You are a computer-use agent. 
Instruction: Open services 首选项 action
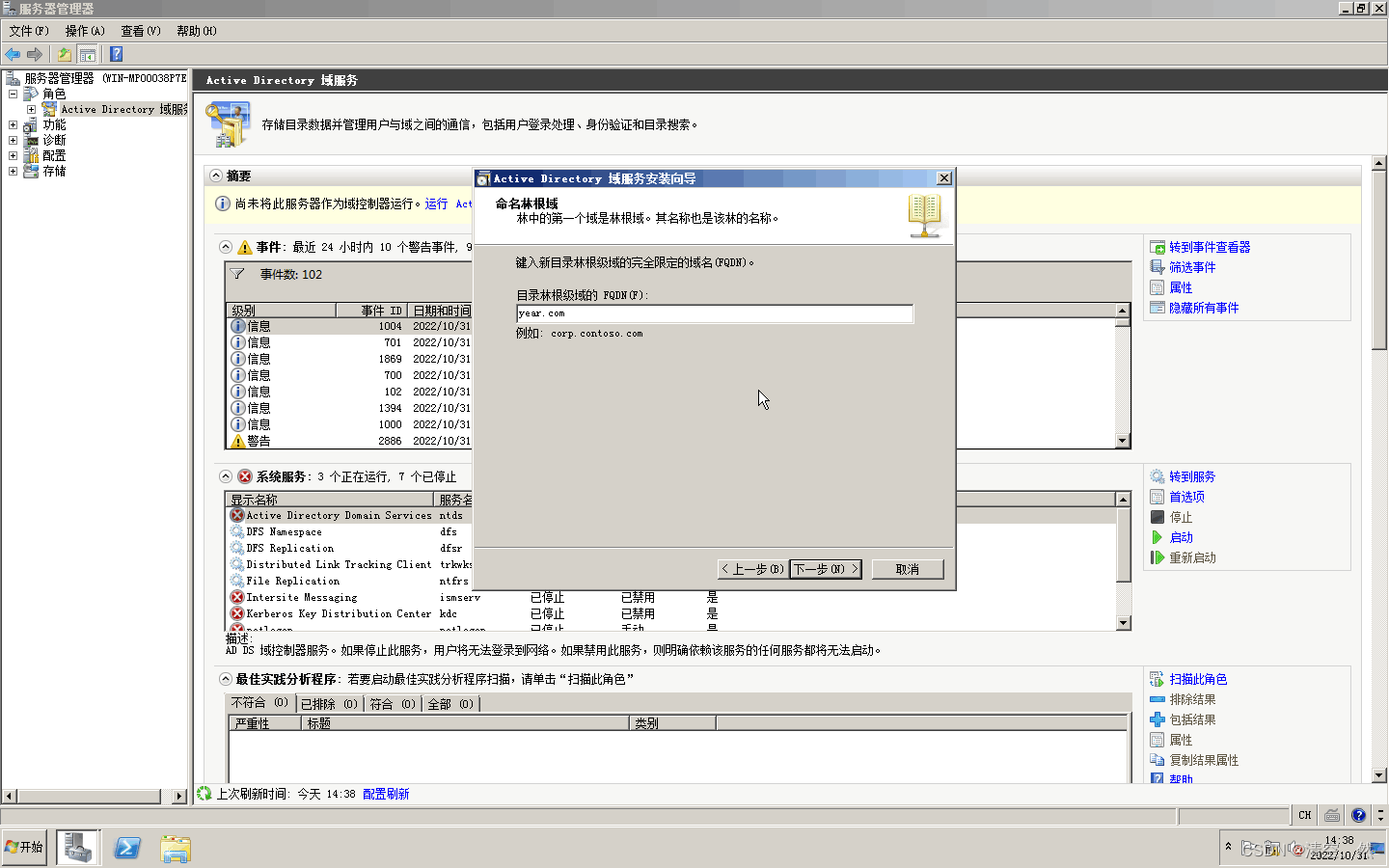click(1186, 497)
